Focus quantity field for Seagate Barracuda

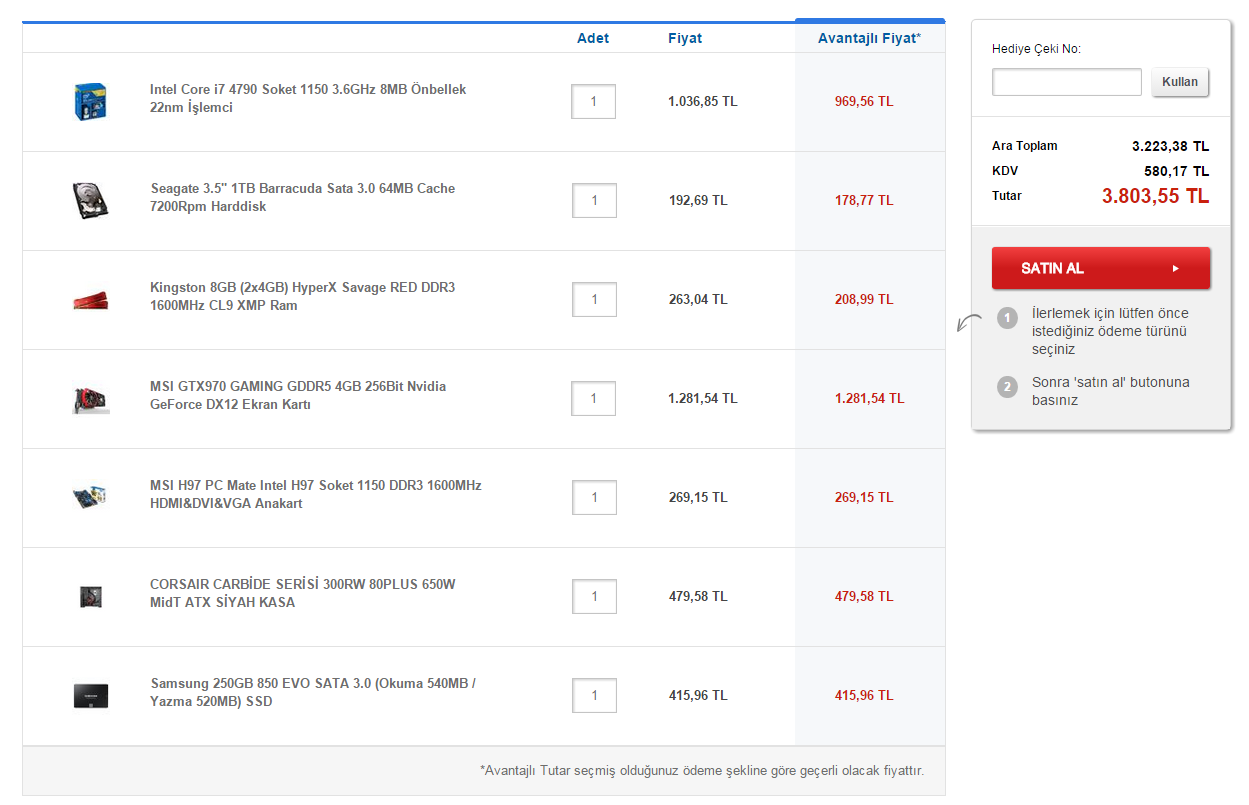point(594,201)
